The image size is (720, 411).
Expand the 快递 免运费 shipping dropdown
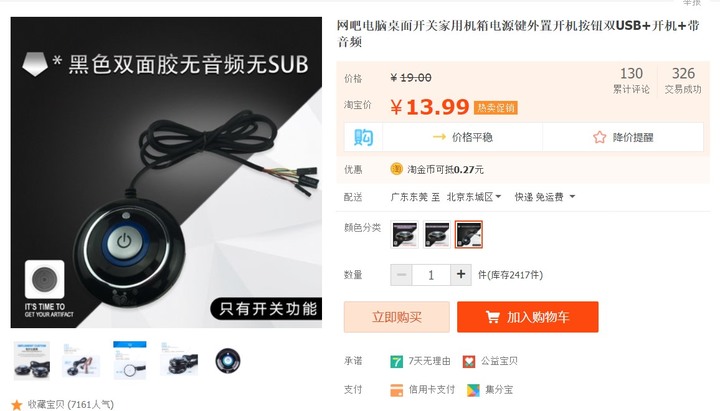545,197
